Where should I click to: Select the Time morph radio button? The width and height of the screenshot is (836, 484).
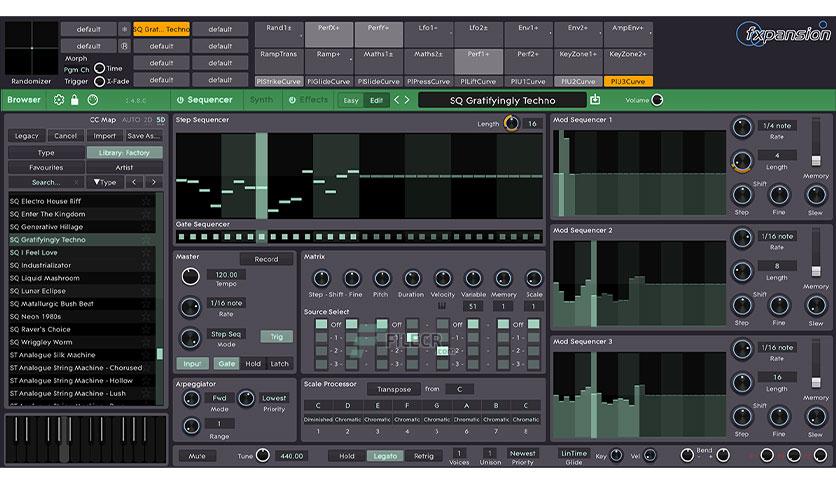[99, 68]
